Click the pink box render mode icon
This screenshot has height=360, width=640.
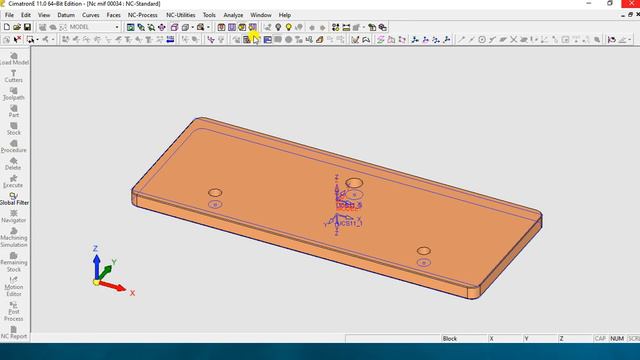[174, 27]
